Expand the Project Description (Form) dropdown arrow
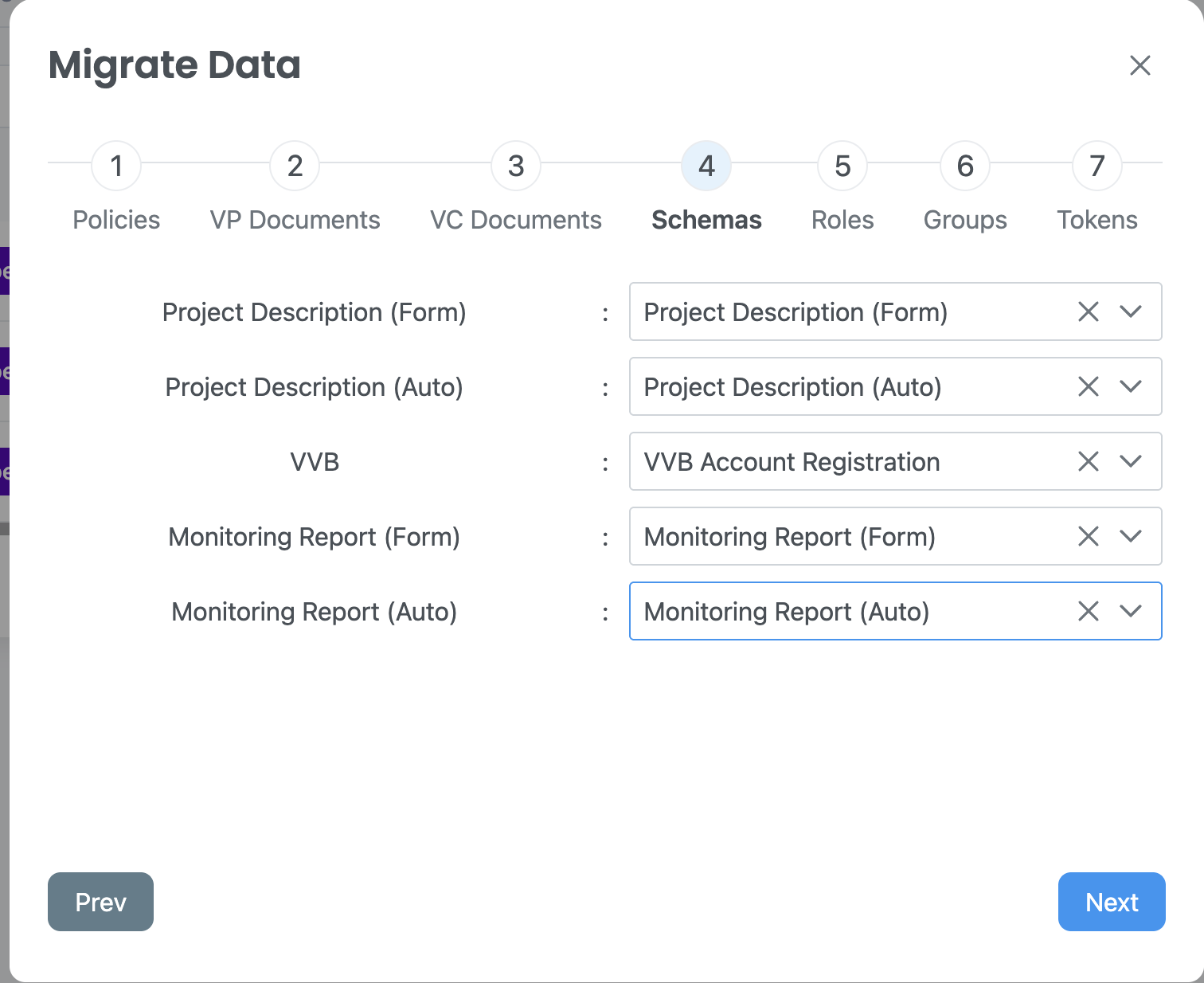The width and height of the screenshot is (1204, 983). [x=1131, y=311]
